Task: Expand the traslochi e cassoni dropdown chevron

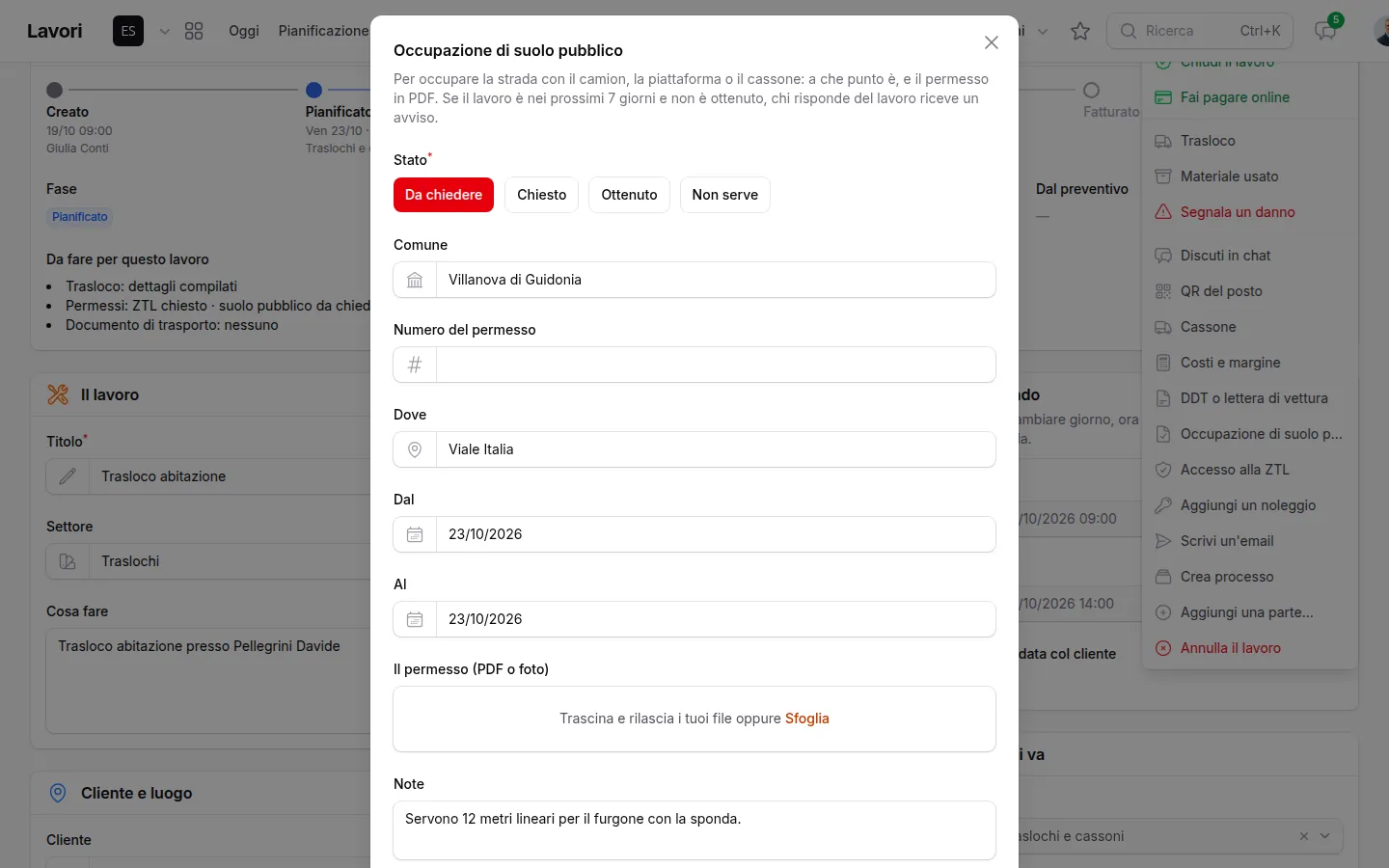Action: click(1325, 836)
